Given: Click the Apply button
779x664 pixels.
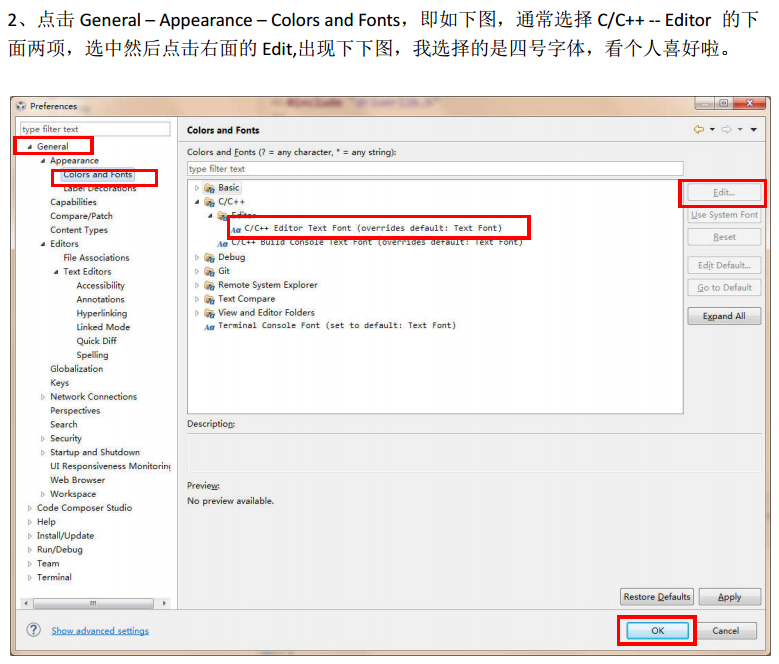Looking at the screenshot, I should tap(729, 597).
